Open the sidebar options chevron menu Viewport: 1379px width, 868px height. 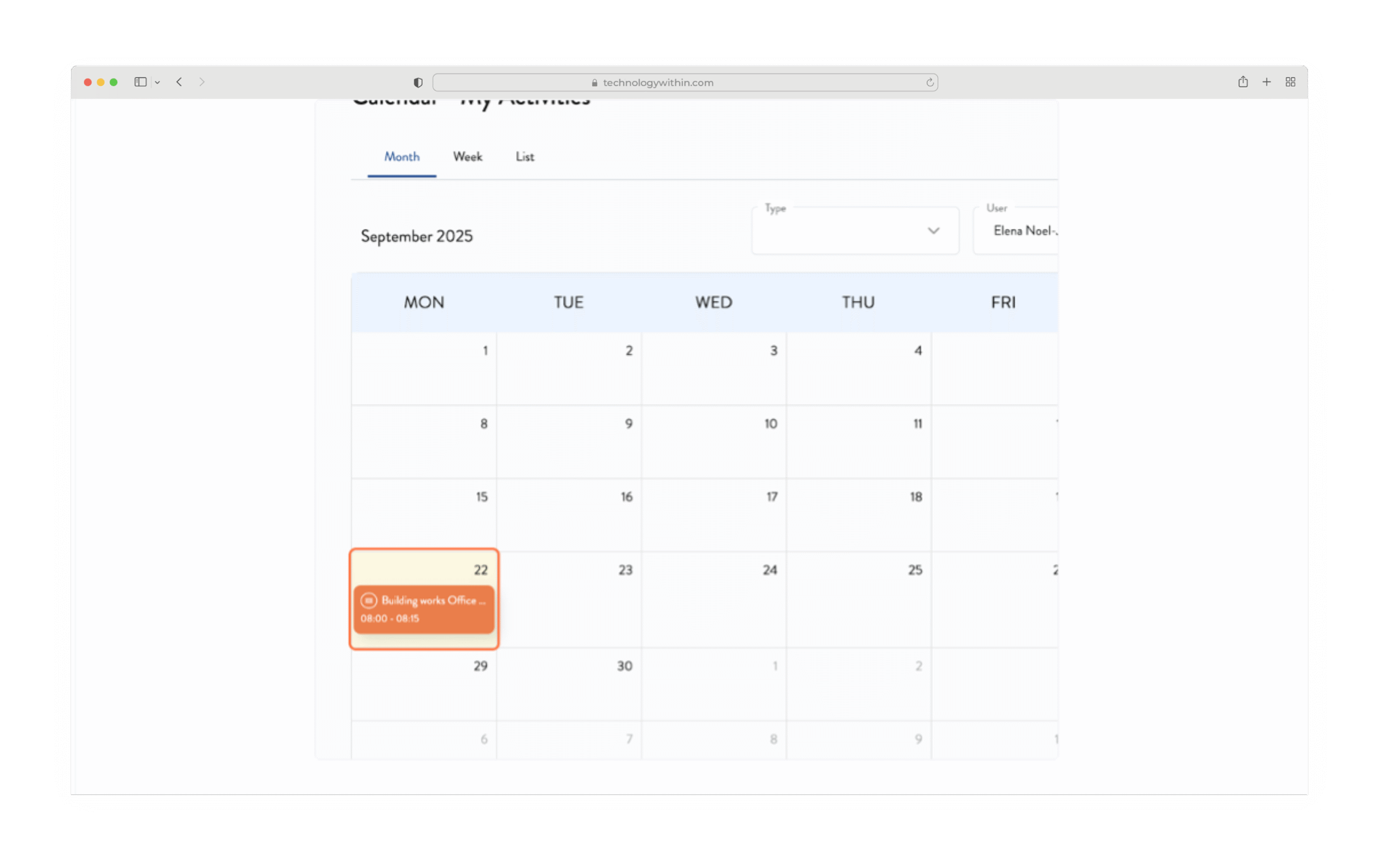pos(157,82)
